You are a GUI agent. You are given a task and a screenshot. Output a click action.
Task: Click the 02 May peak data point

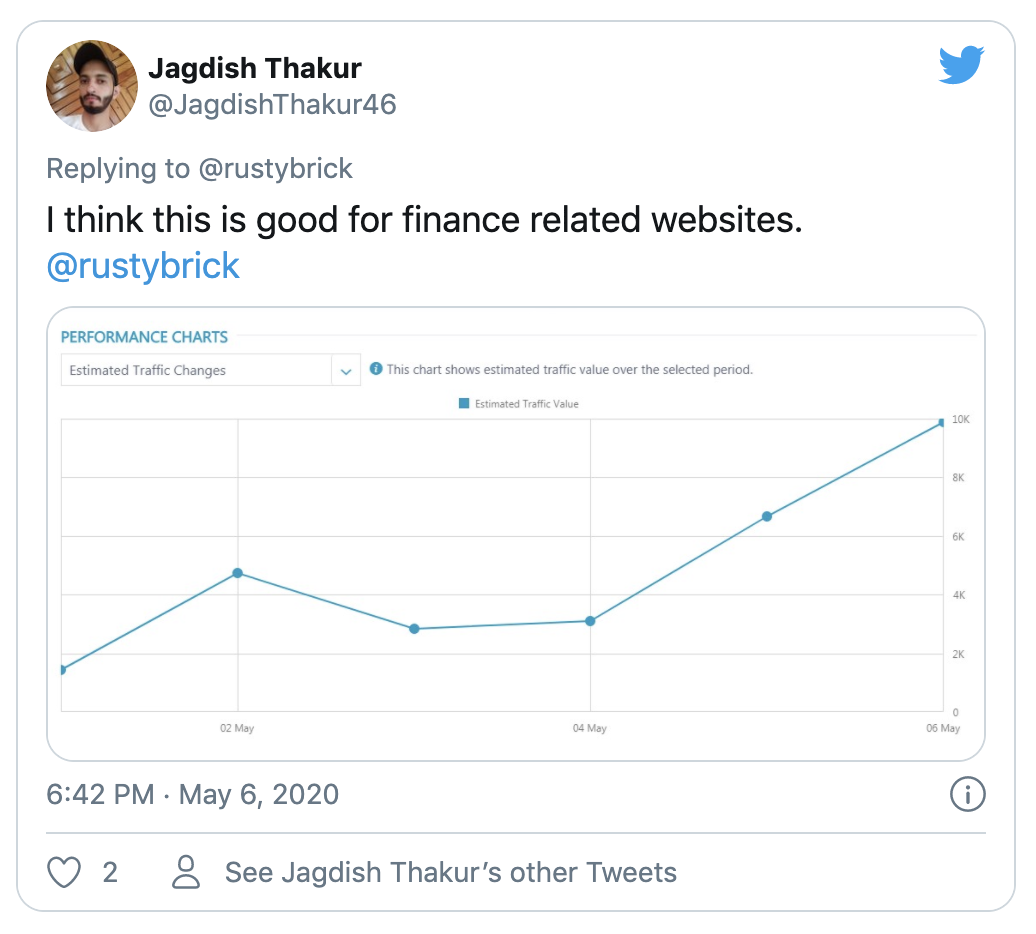click(238, 573)
